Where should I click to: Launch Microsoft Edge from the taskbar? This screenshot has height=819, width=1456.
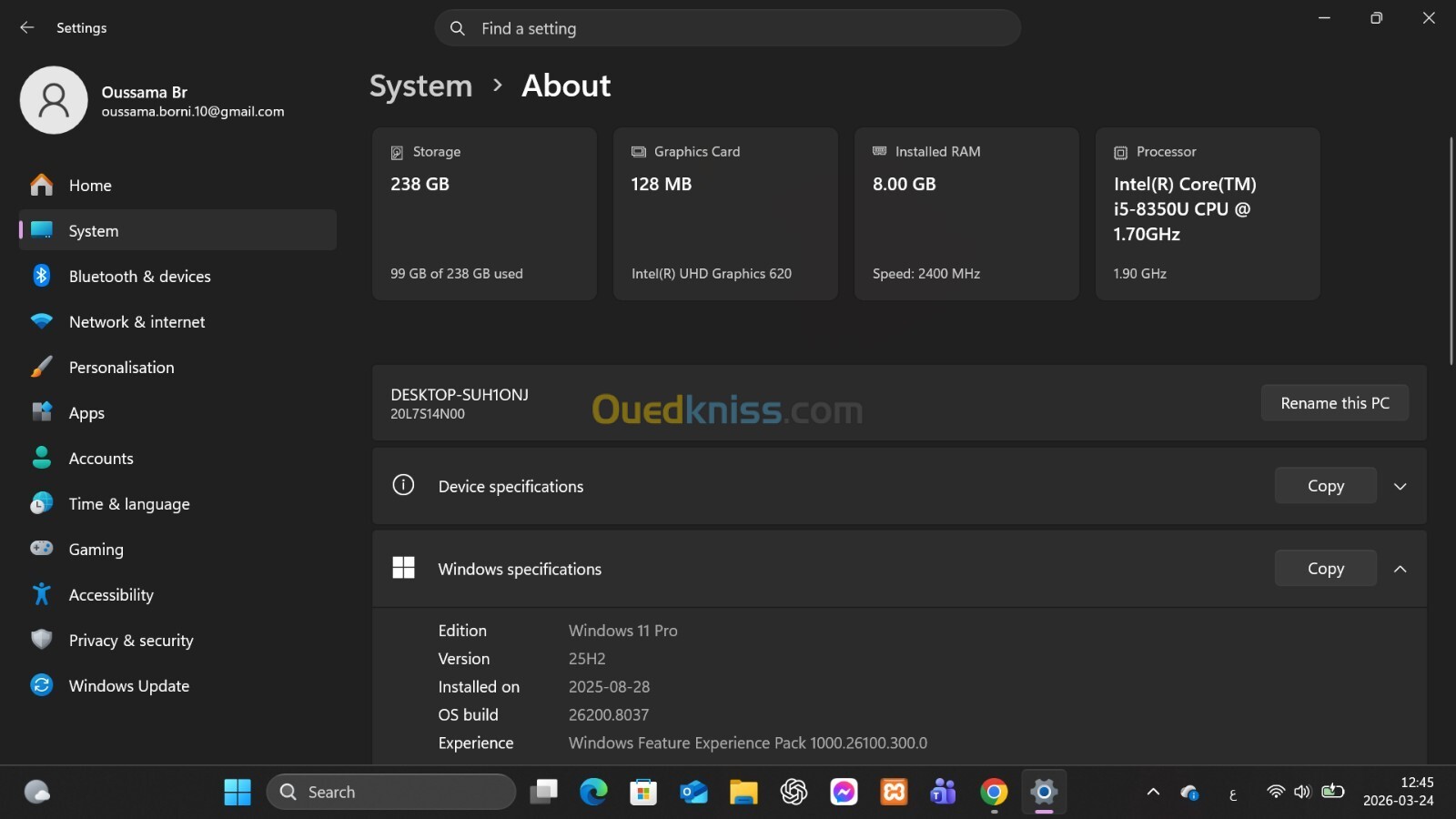pyautogui.click(x=594, y=793)
